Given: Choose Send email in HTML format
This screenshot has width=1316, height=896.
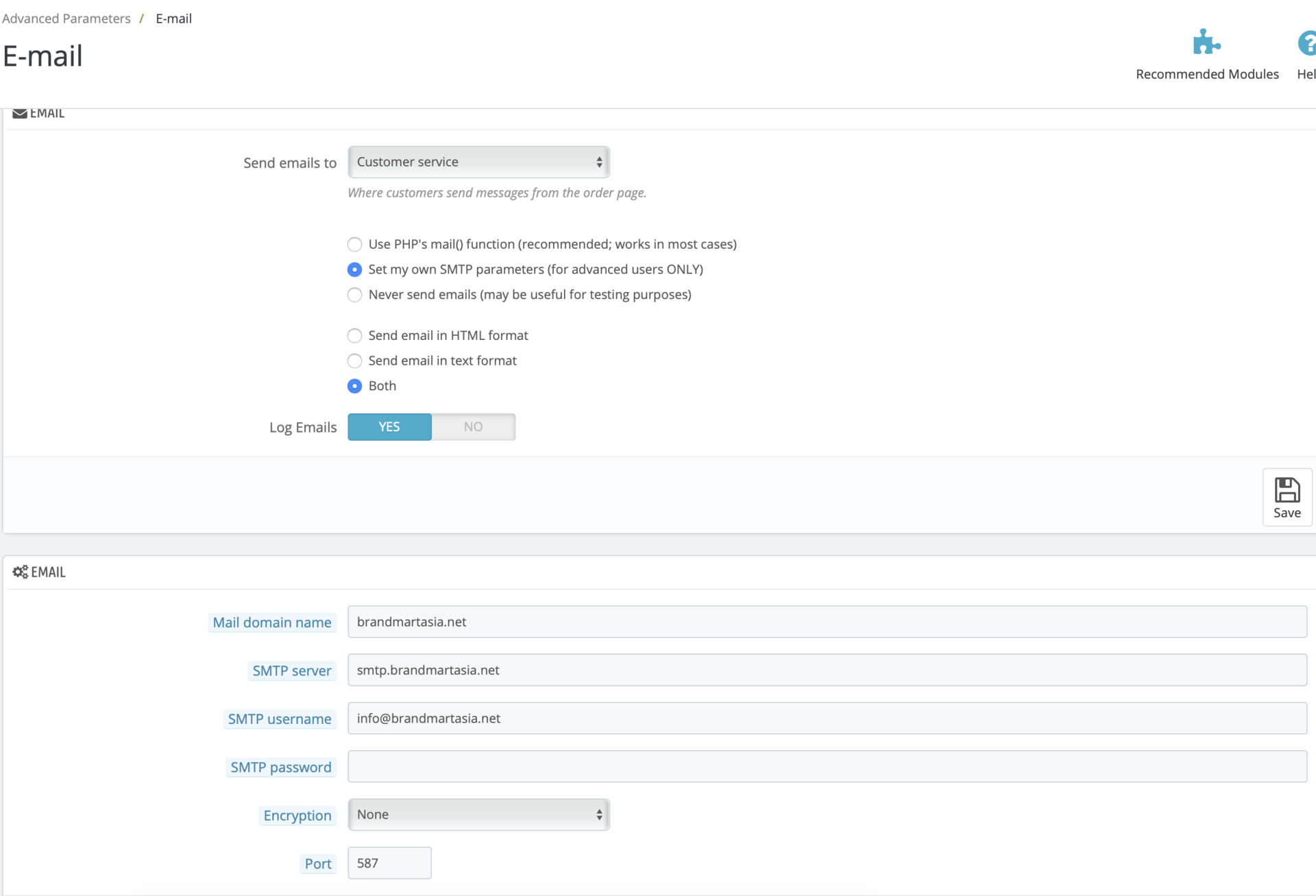Looking at the screenshot, I should (x=354, y=336).
